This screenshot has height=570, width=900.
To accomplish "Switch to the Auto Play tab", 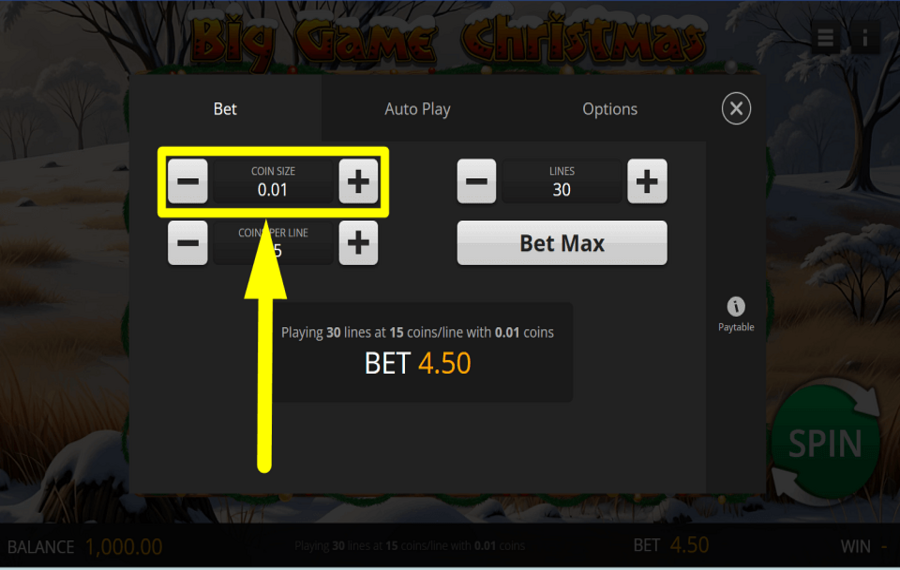I will click(x=417, y=109).
